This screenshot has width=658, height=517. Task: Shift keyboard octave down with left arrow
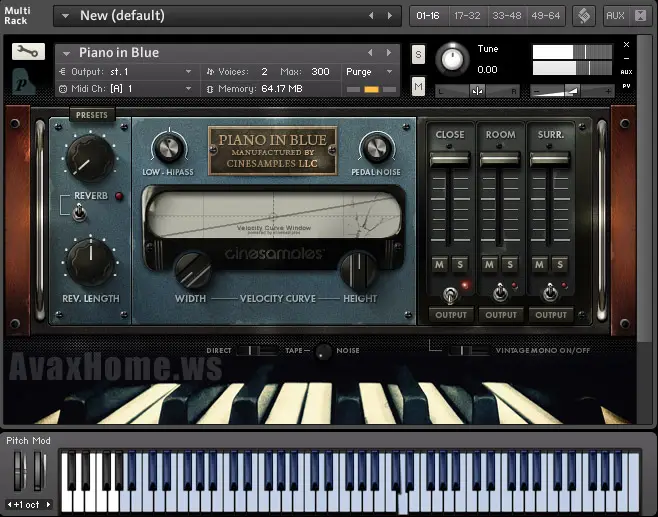[x=10, y=504]
